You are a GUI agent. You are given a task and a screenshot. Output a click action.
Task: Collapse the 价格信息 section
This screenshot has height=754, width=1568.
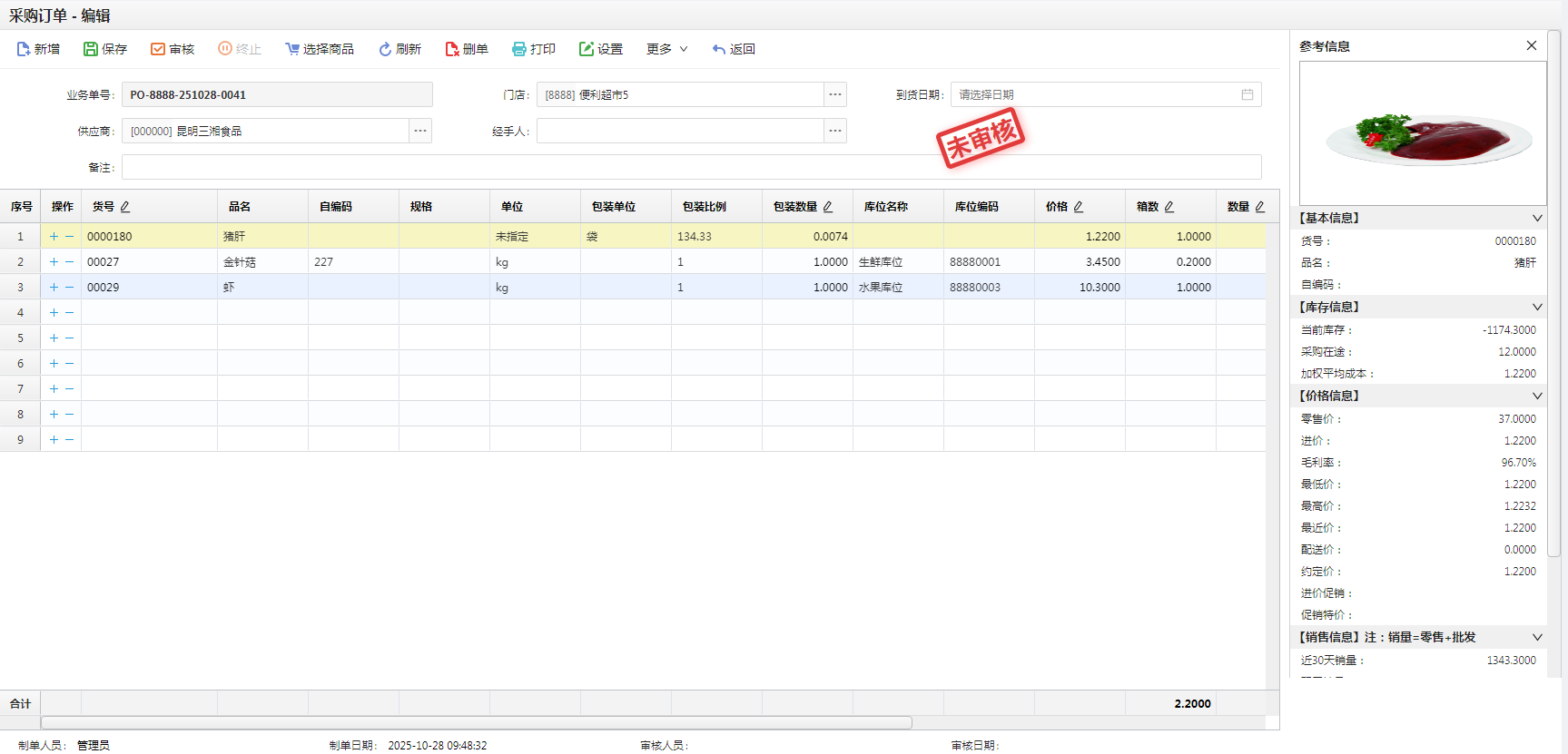(x=1537, y=396)
